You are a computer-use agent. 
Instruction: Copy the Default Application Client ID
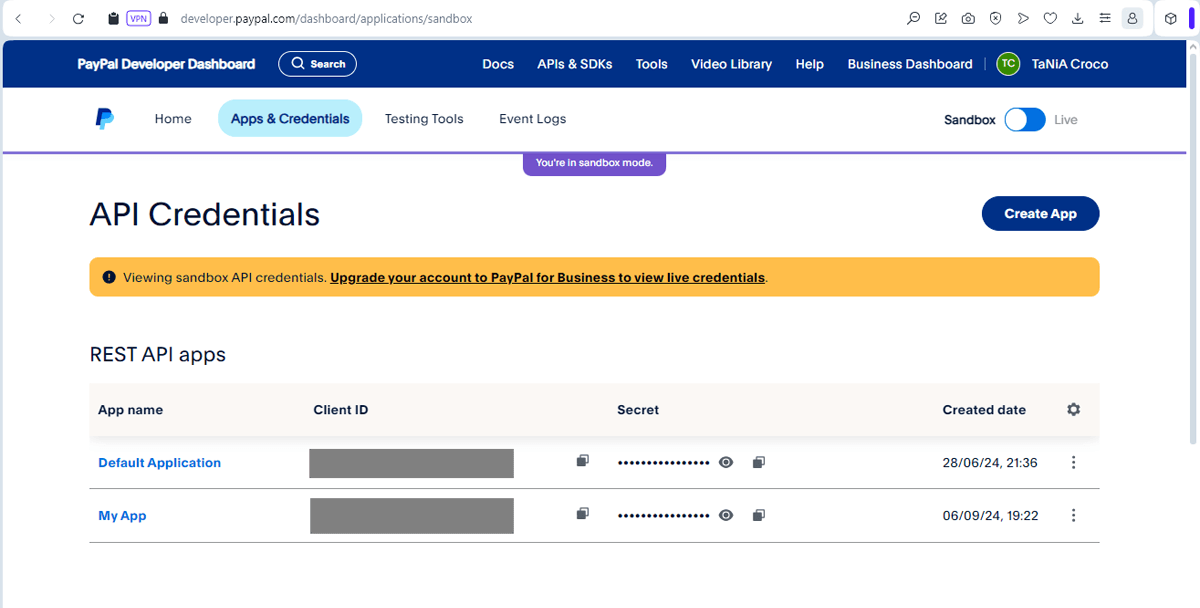pyautogui.click(x=581, y=458)
